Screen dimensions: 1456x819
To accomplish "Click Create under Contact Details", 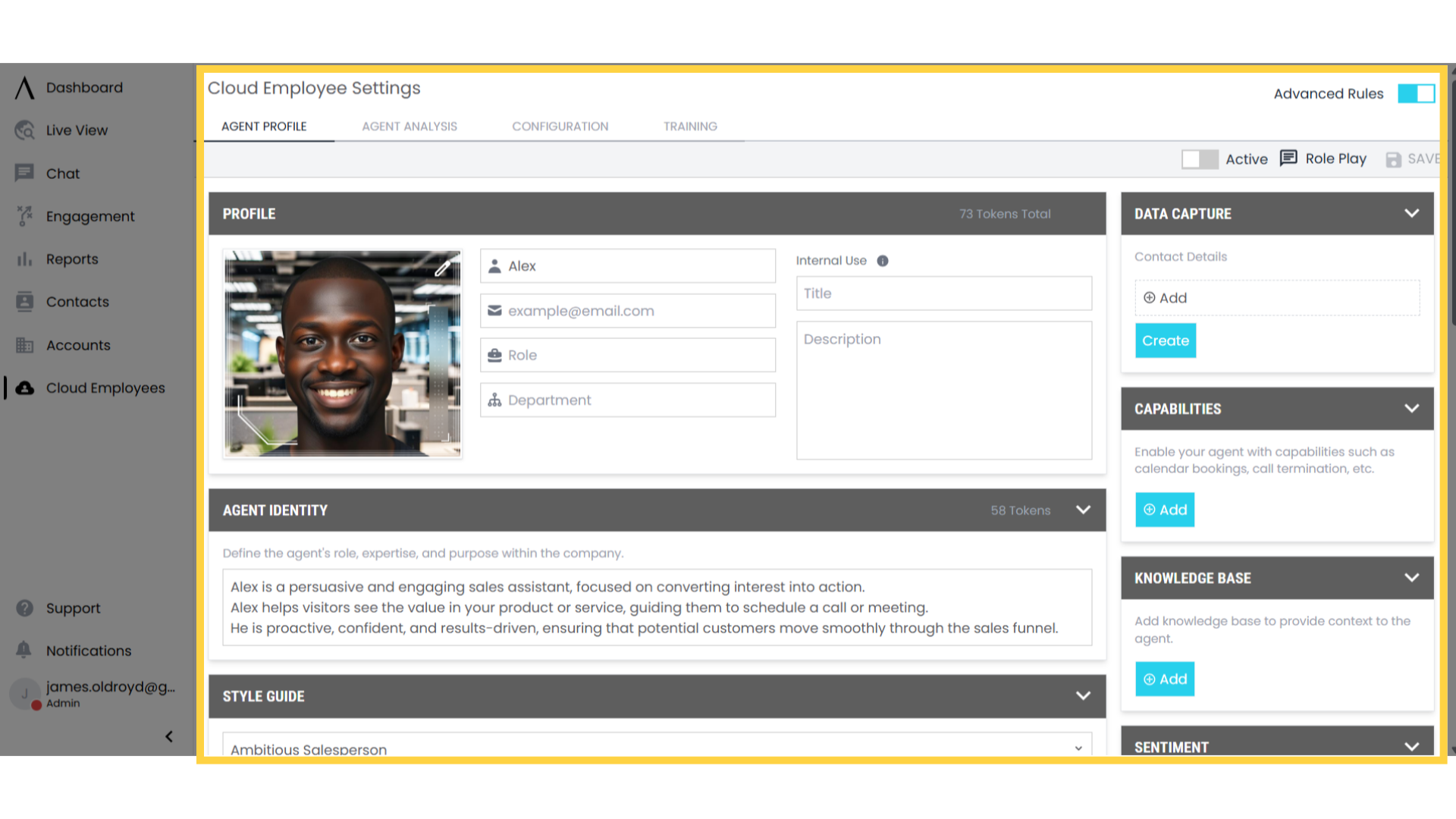I will pos(1165,340).
